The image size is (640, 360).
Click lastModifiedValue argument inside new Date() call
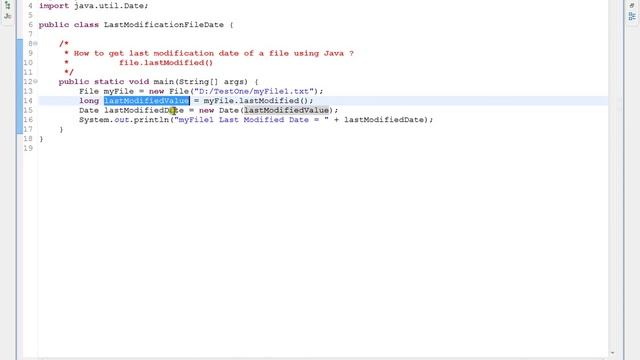[x=287, y=110]
